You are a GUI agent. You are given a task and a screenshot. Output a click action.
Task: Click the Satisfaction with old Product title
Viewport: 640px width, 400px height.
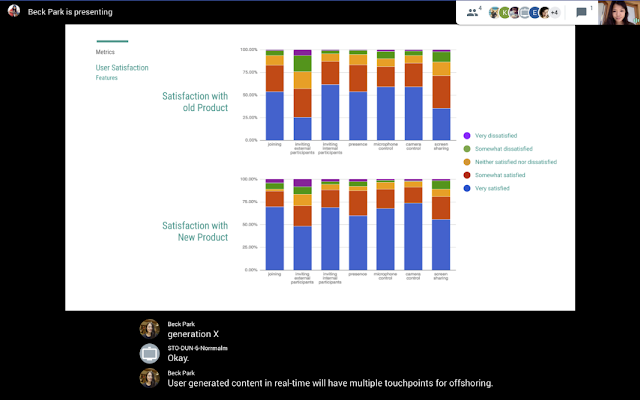click(195, 101)
